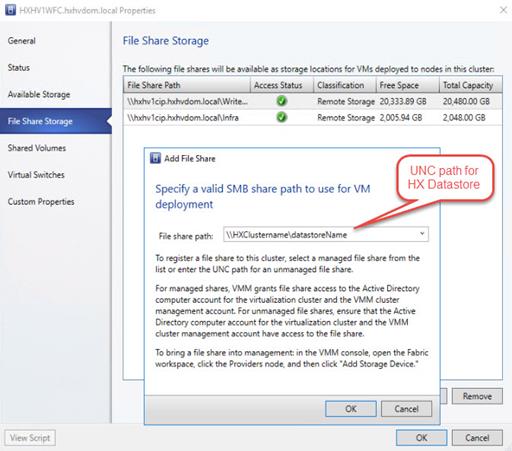Cancel the Add File Share dialog

pyautogui.click(x=406, y=409)
